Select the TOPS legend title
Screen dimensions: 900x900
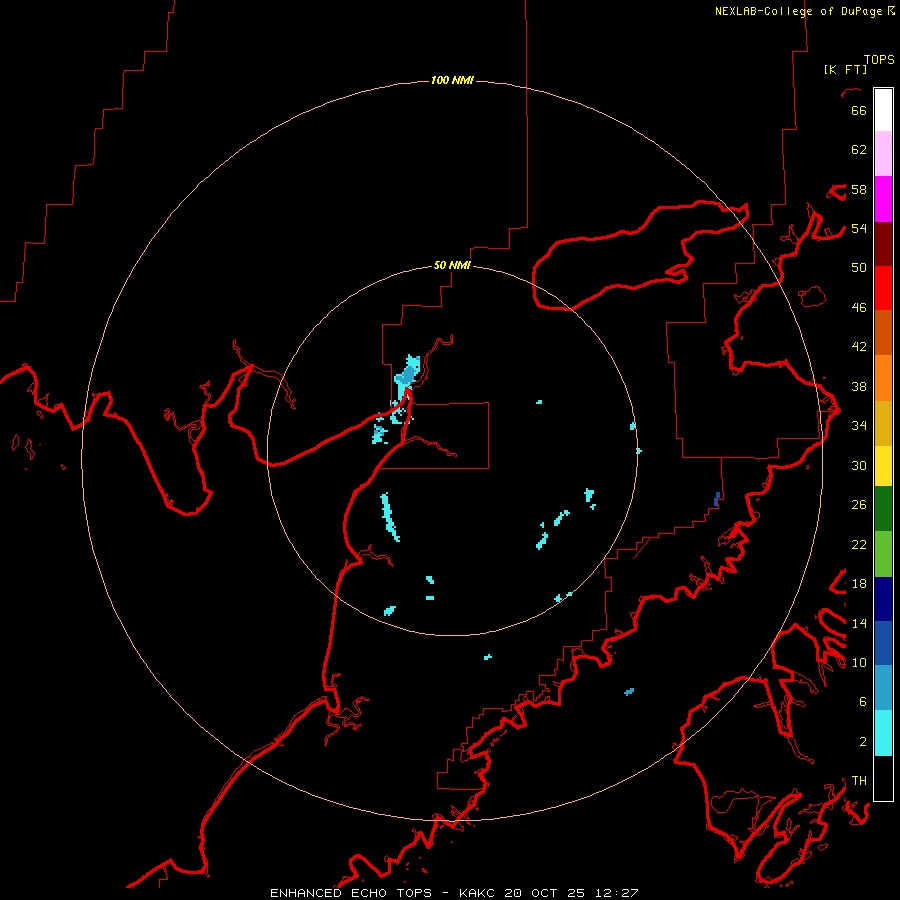[x=879, y=60]
